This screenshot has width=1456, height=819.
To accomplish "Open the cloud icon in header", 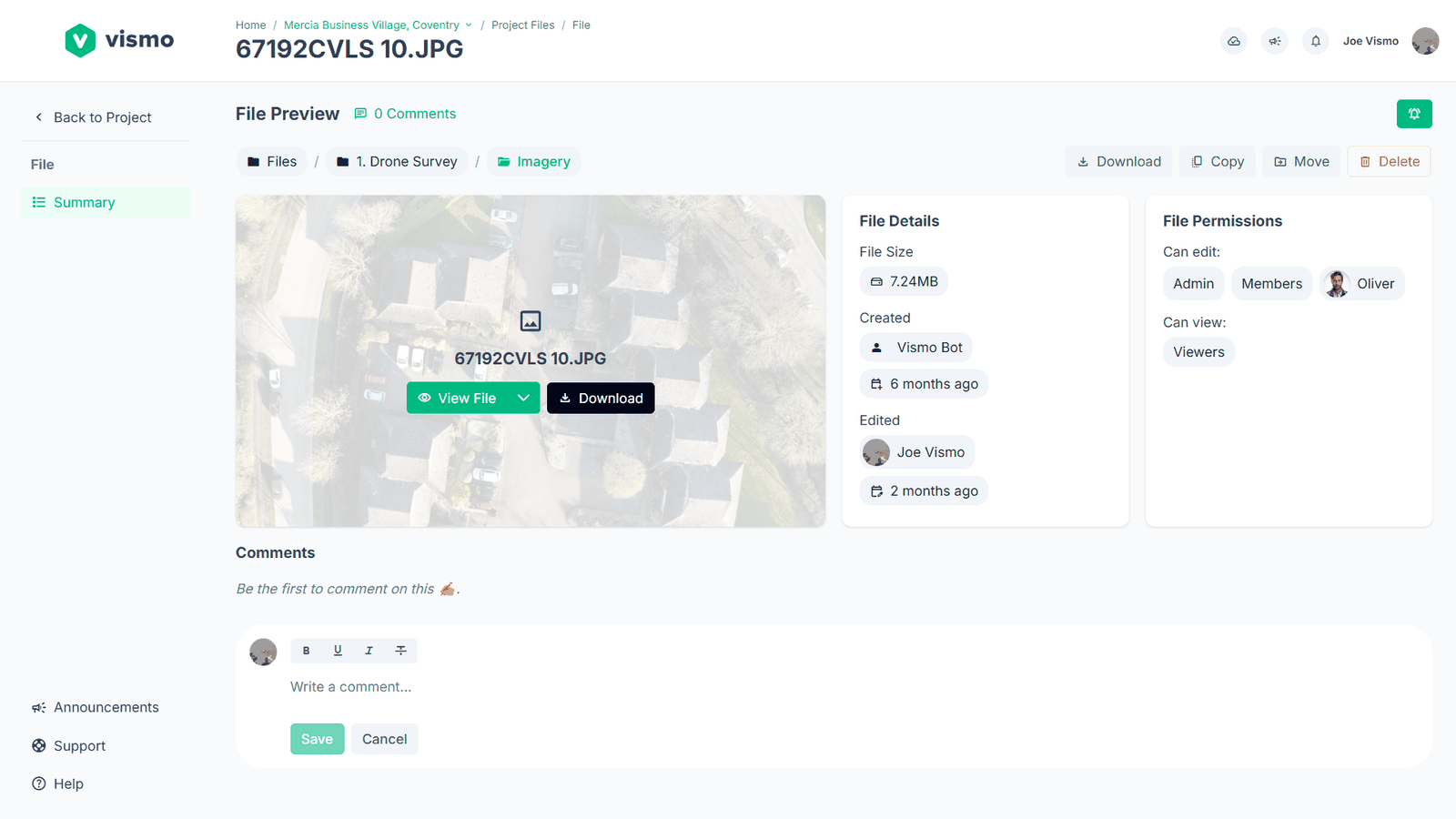I will (x=1233, y=41).
